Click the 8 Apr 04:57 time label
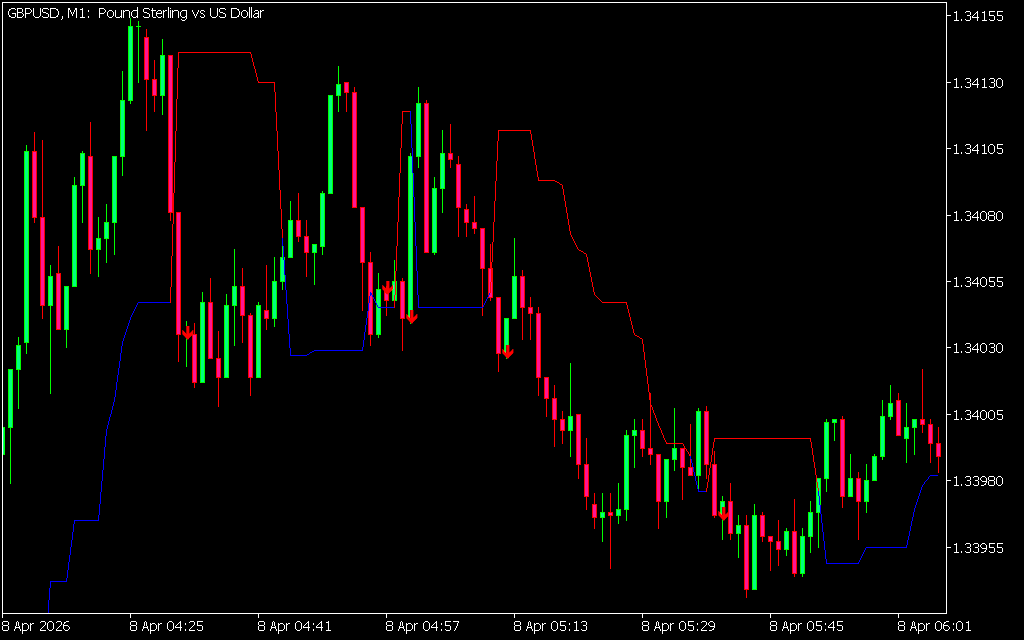The image size is (1024, 640). [x=423, y=628]
